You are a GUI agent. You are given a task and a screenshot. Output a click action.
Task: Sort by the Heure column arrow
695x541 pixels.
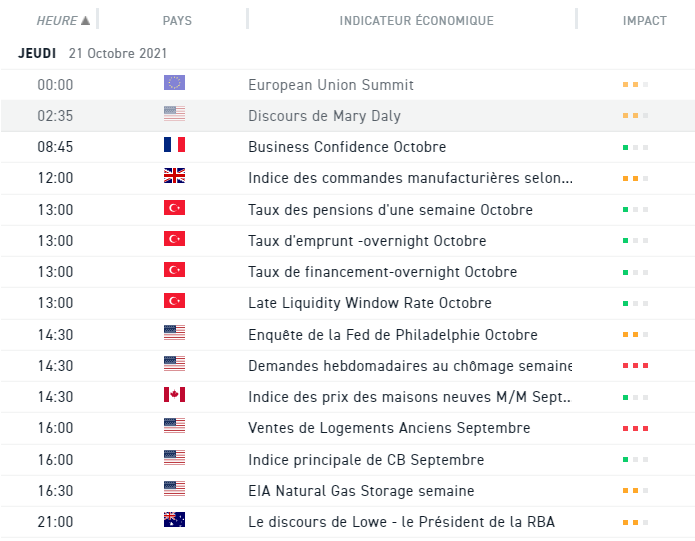pos(85,20)
